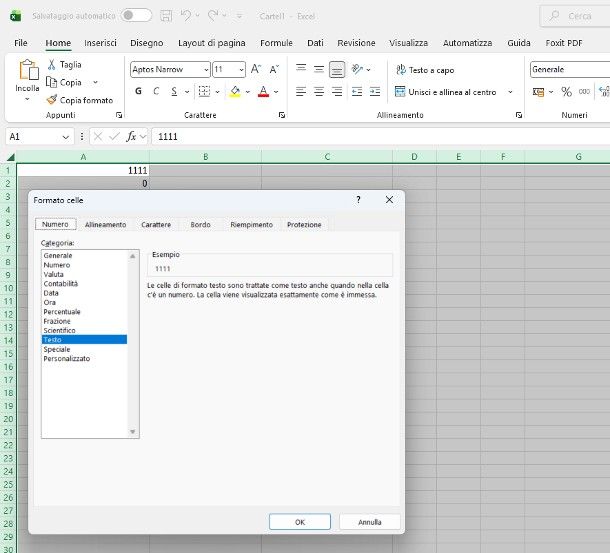Toggle bold G formatting

tap(138, 91)
